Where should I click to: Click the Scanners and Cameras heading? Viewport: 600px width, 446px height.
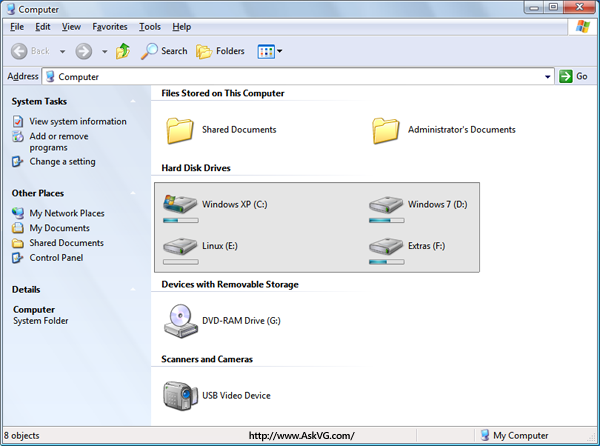click(x=207, y=359)
